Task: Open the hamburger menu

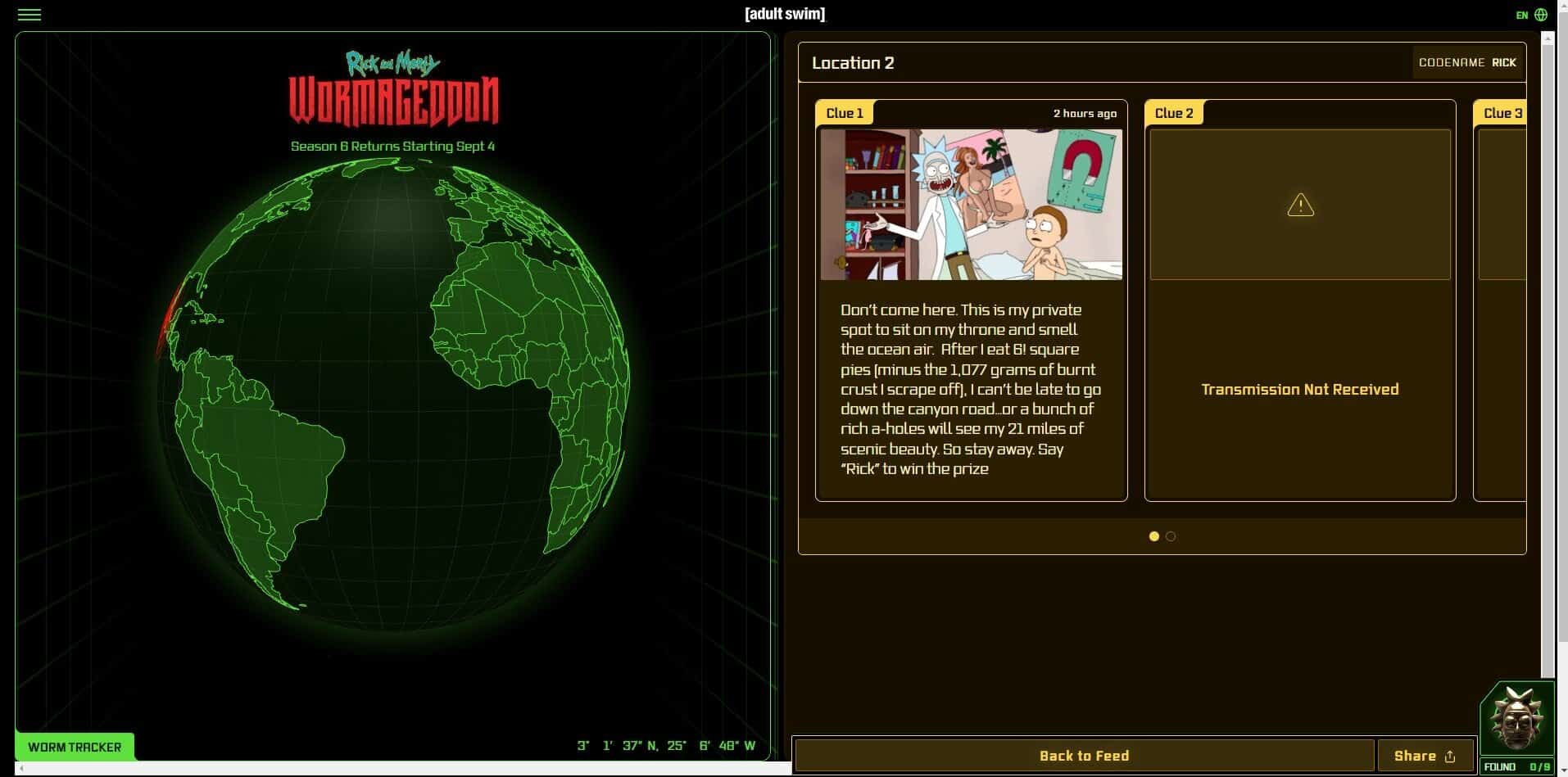Action: (x=29, y=15)
